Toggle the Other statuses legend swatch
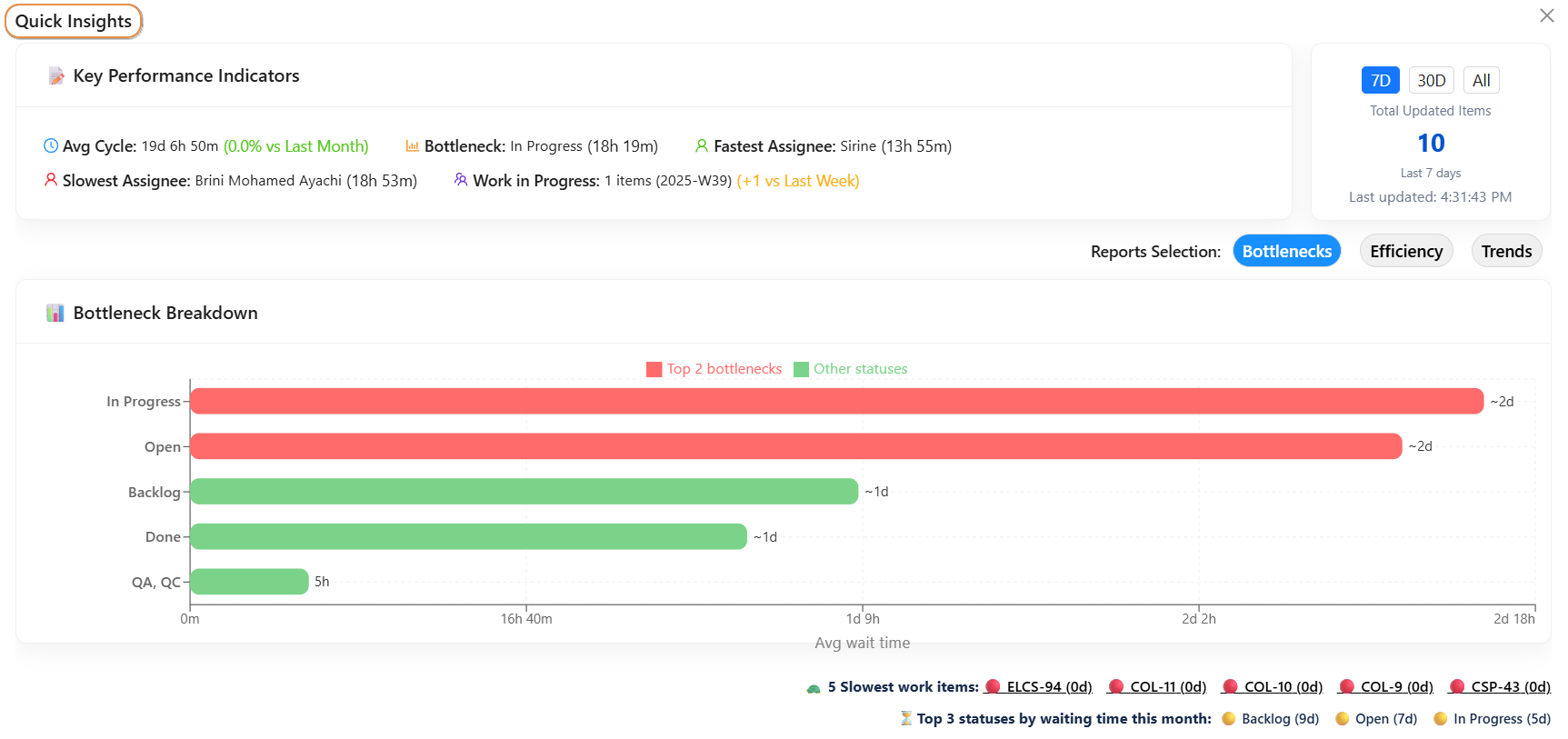 click(801, 369)
